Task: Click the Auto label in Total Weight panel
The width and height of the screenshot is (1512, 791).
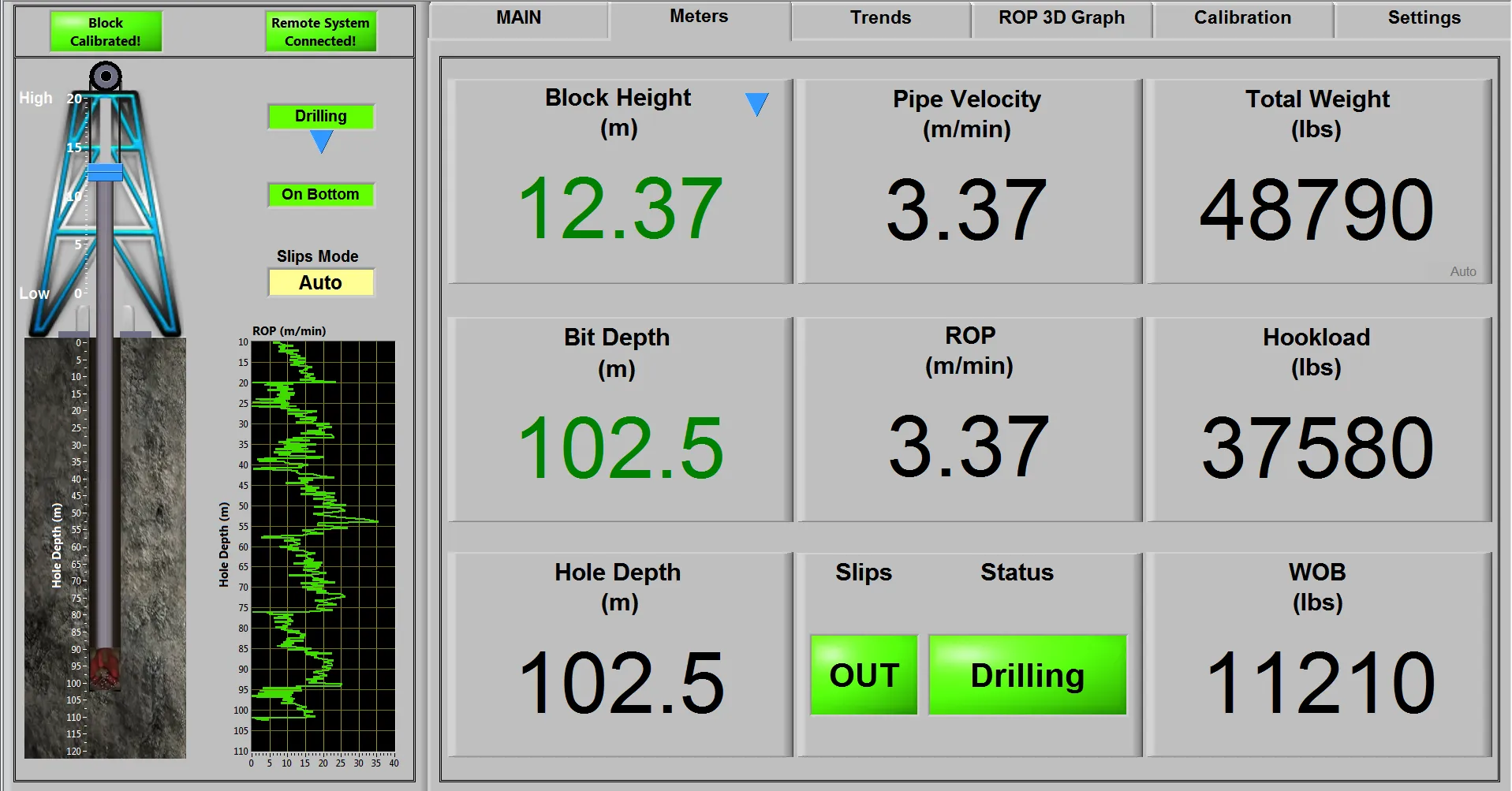Action: pyautogui.click(x=1462, y=271)
